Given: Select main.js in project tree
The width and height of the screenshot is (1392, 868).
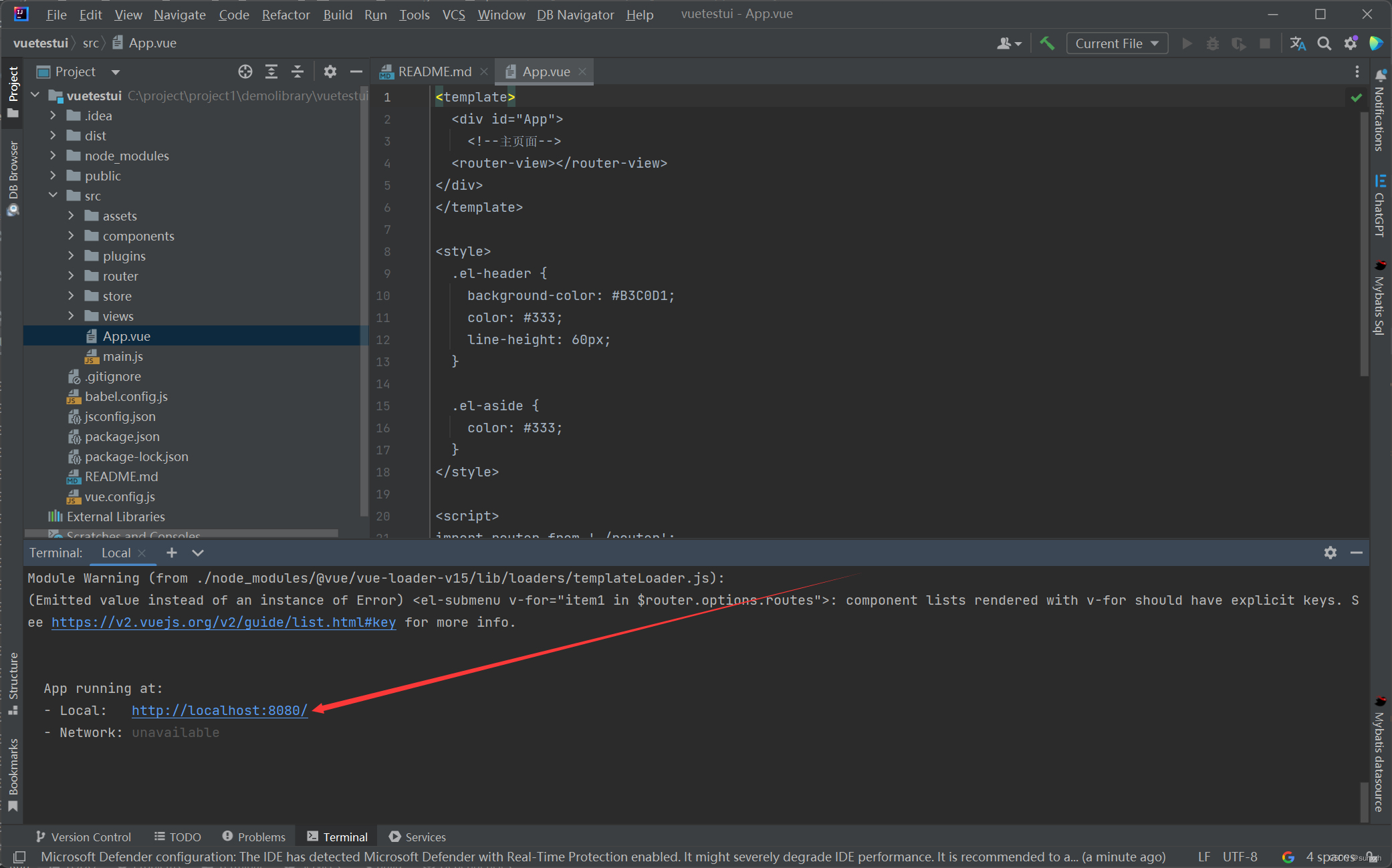Looking at the screenshot, I should tap(122, 356).
